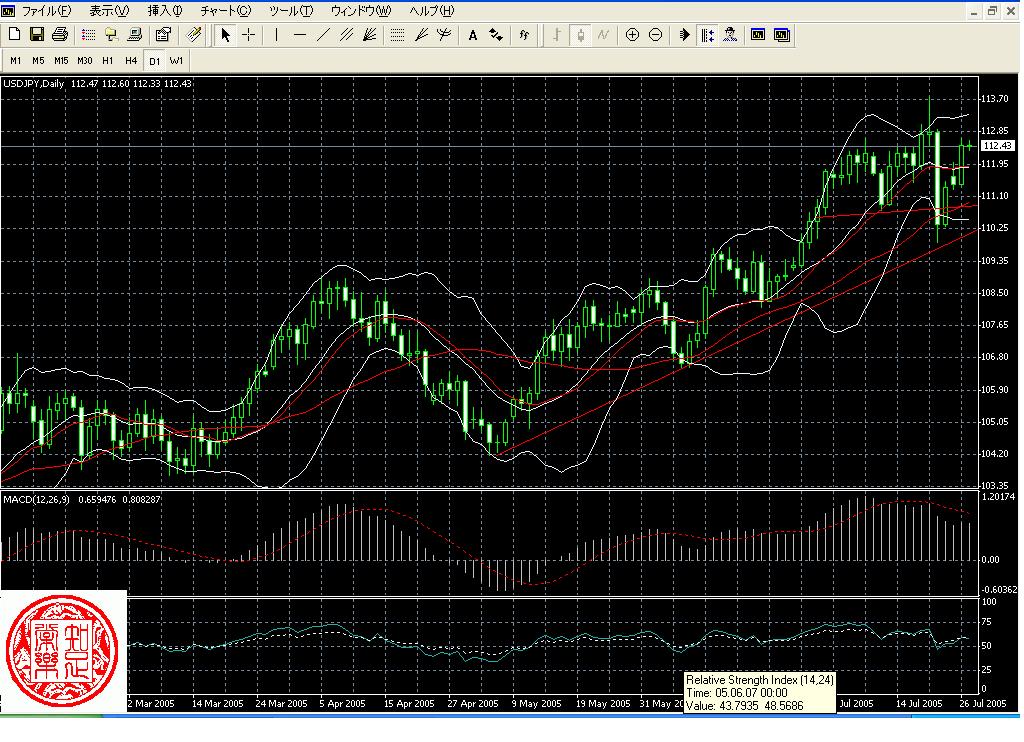
Task: Open the チャート menu
Action: pos(222,10)
